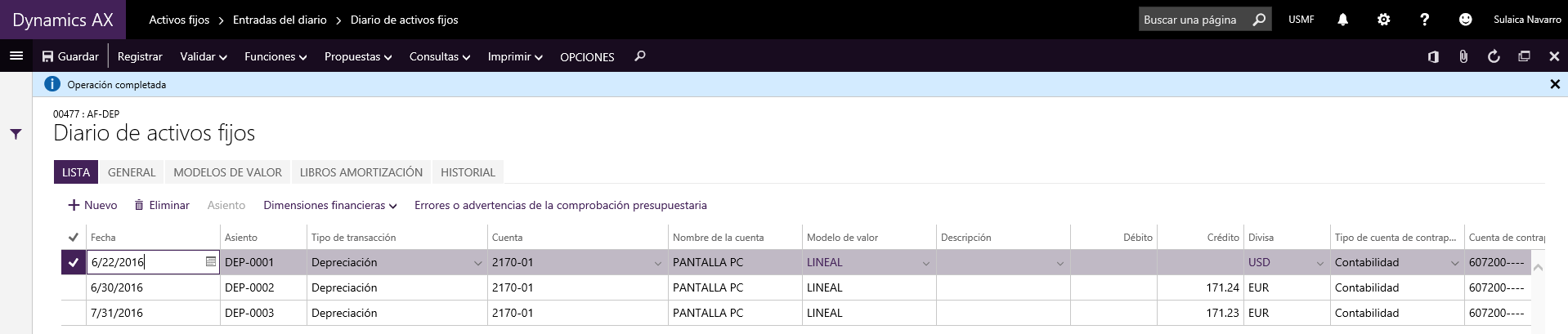The width and height of the screenshot is (1568, 334).
Task: Open the HISTORIAL tab
Action: 468,172
